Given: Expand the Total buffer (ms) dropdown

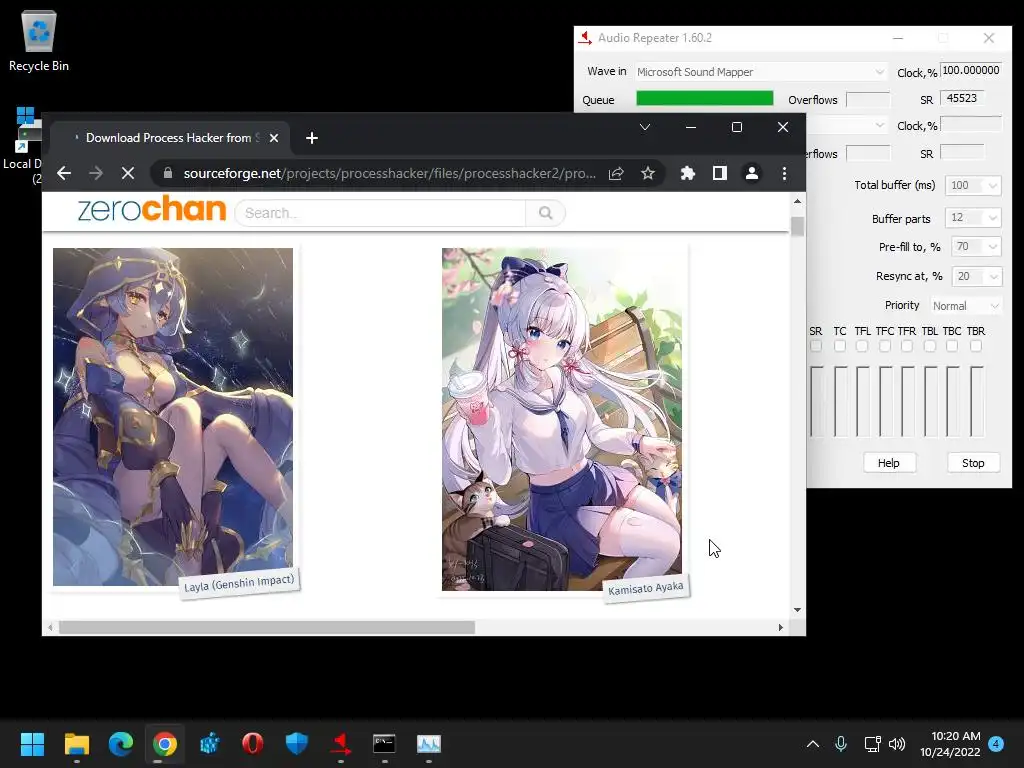Looking at the screenshot, I should [x=993, y=185].
